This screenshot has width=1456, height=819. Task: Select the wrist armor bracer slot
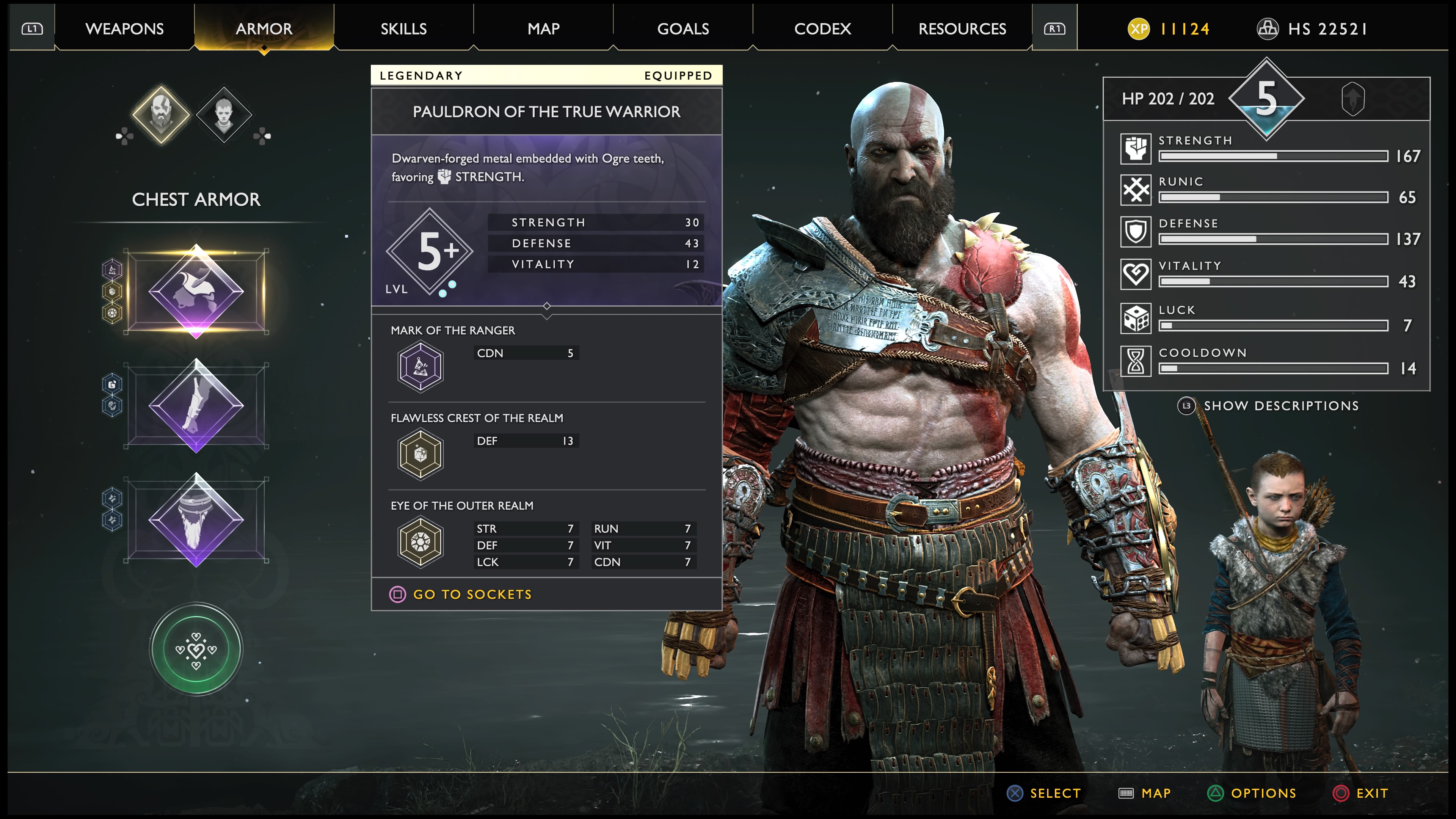click(x=196, y=406)
